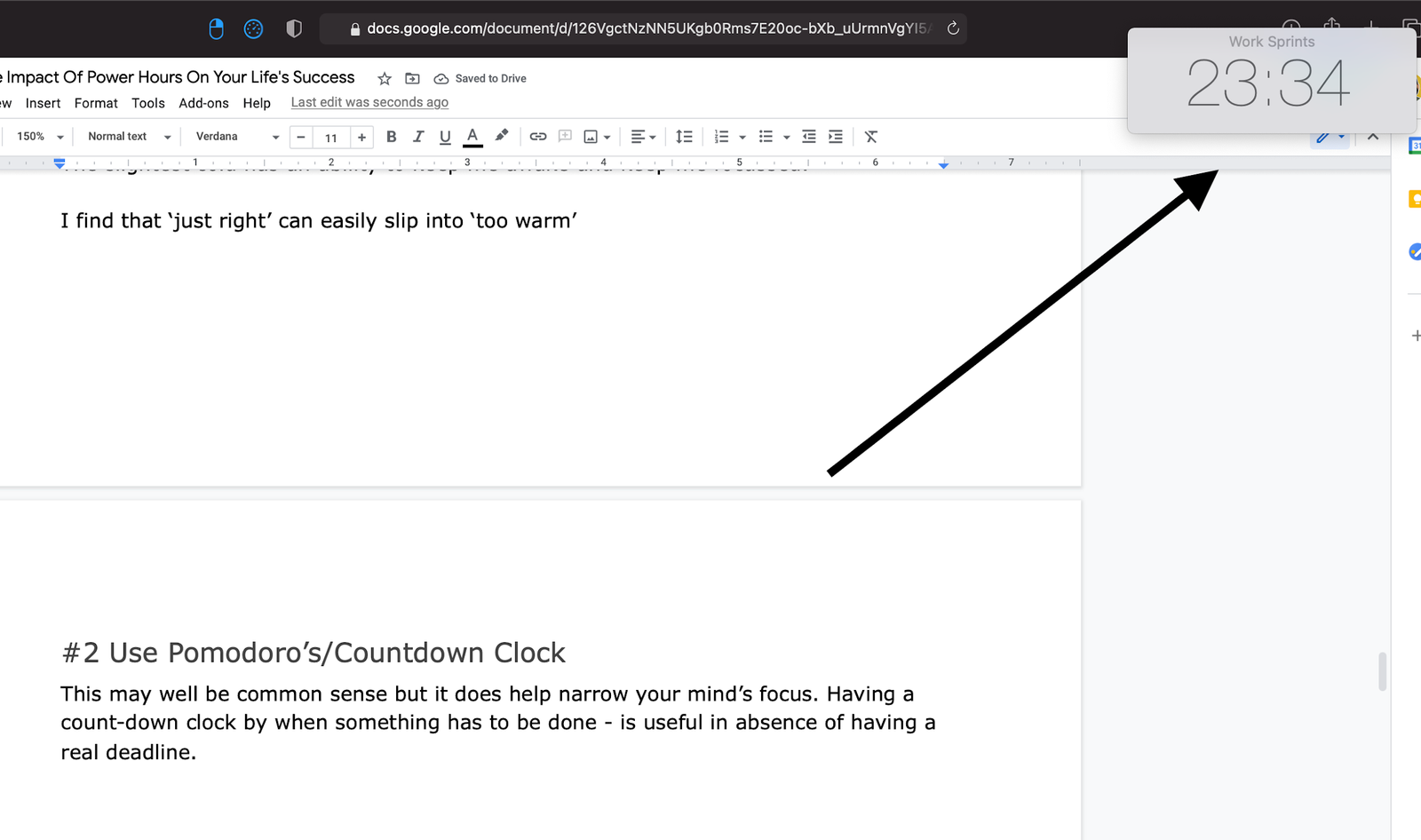
Task: Star the document
Action: [385, 79]
